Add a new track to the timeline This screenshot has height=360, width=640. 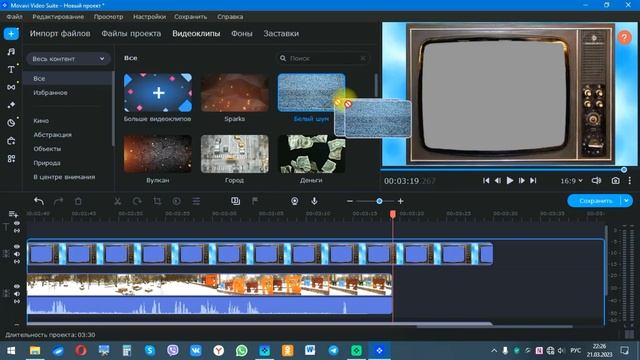tap(13, 214)
